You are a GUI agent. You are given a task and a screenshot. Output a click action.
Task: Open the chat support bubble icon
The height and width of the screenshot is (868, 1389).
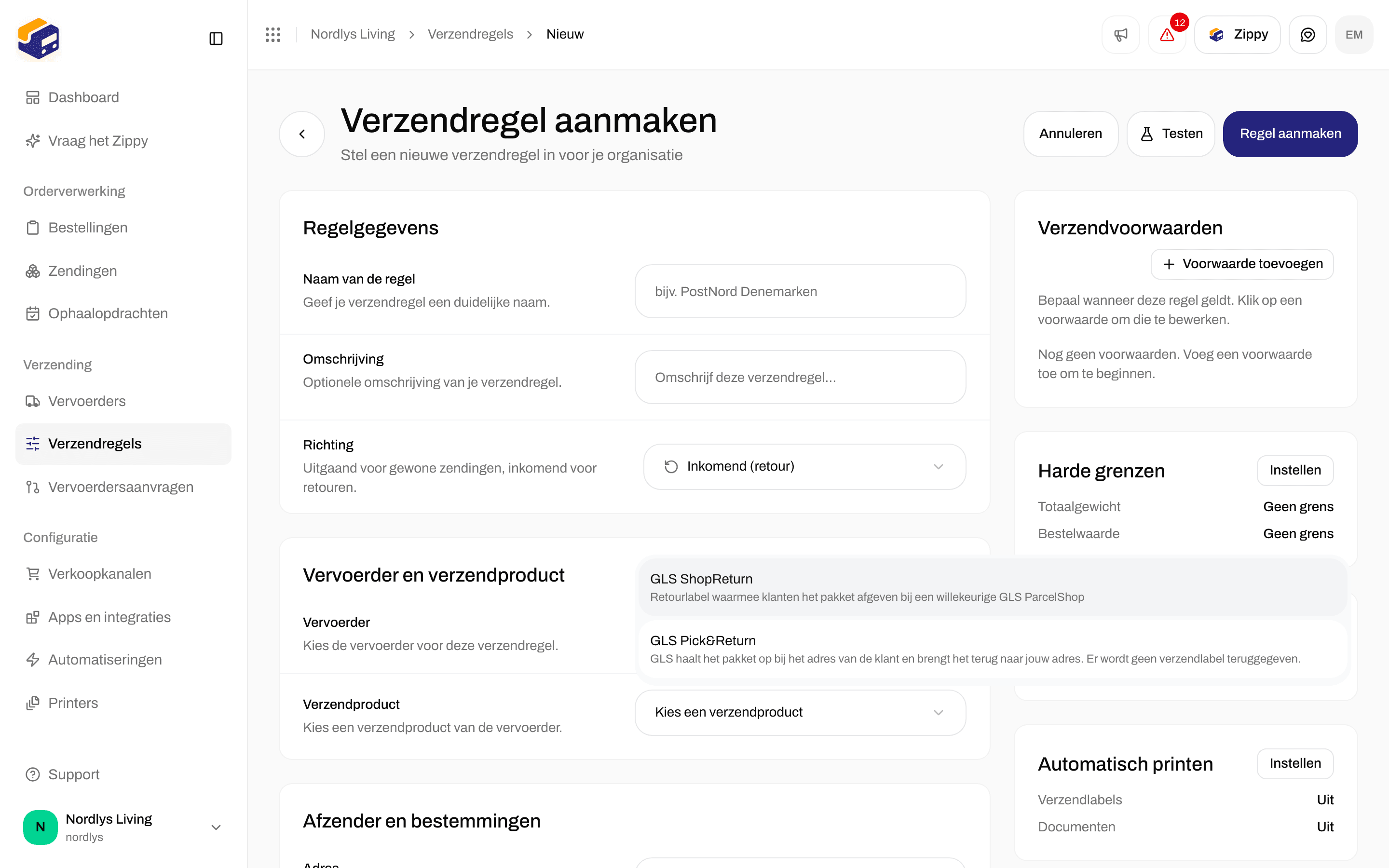click(1307, 34)
